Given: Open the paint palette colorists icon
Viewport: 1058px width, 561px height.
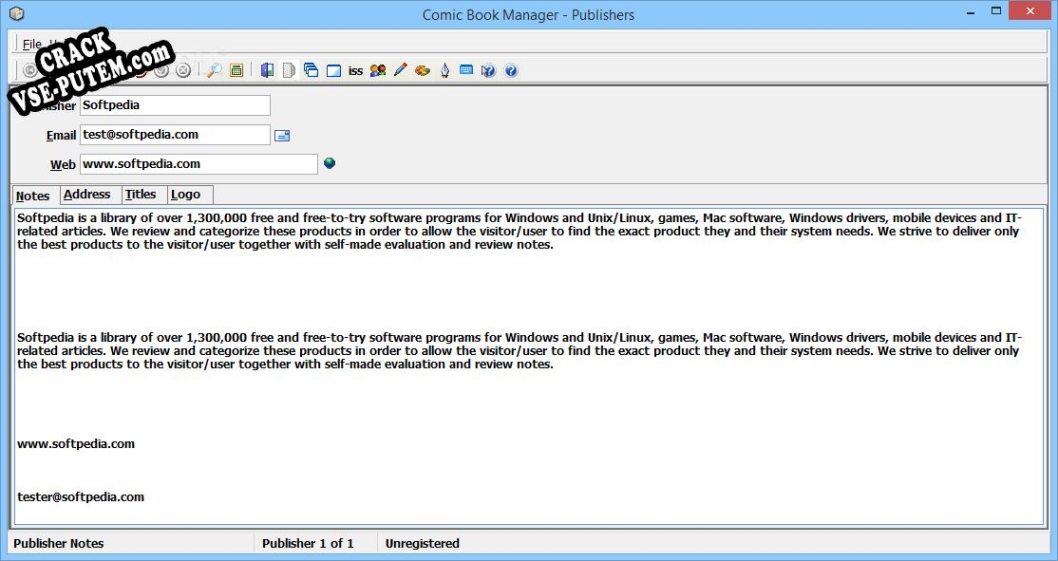Looking at the screenshot, I should pos(422,70).
